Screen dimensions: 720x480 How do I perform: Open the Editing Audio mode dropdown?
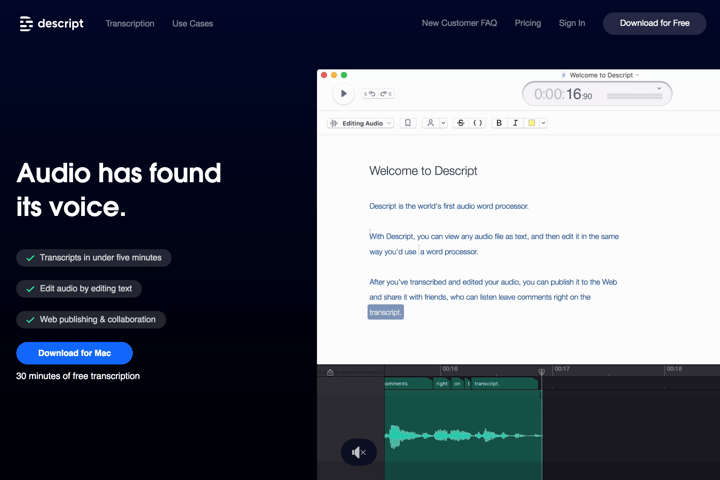(360, 123)
